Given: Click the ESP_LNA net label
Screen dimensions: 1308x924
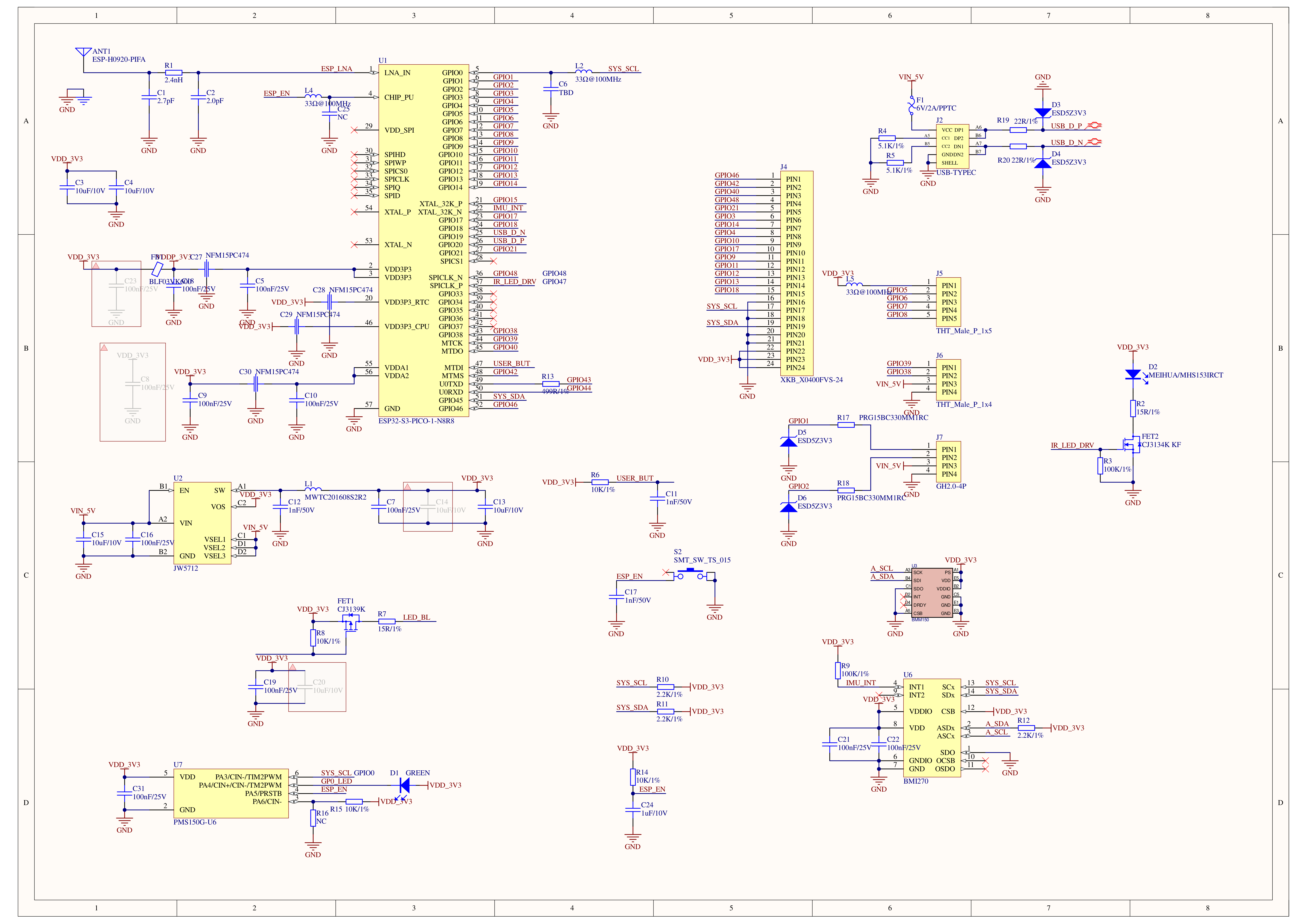Looking at the screenshot, I should click(x=337, y=68).
